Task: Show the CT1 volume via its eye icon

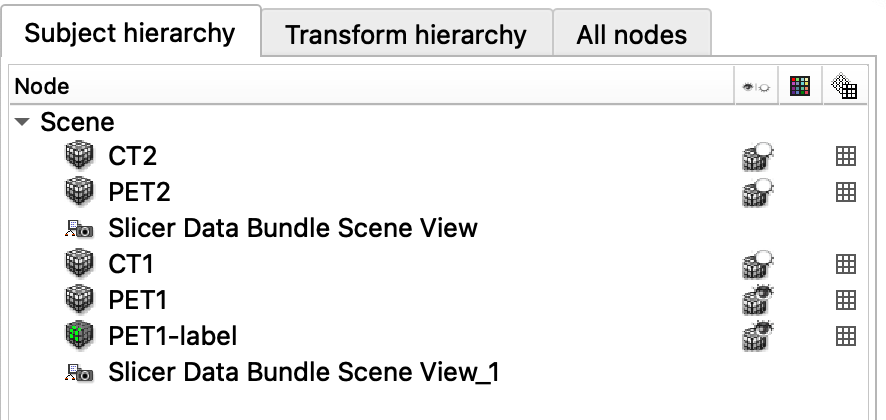Action: click(x=757, y=264)
